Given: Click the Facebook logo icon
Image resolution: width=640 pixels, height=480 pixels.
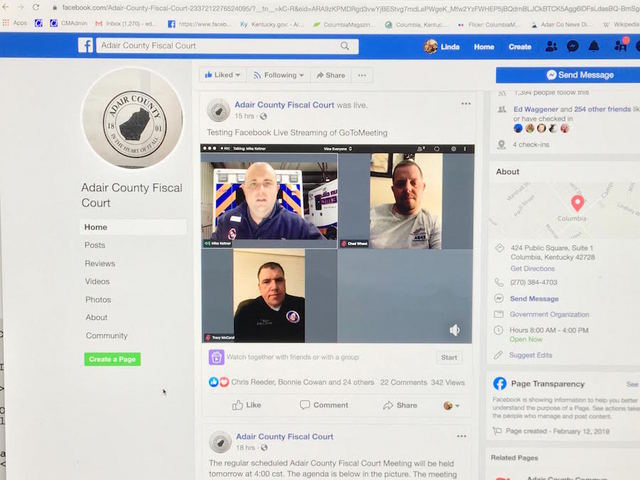Looking at the screenshot, I should click(86, 45).
